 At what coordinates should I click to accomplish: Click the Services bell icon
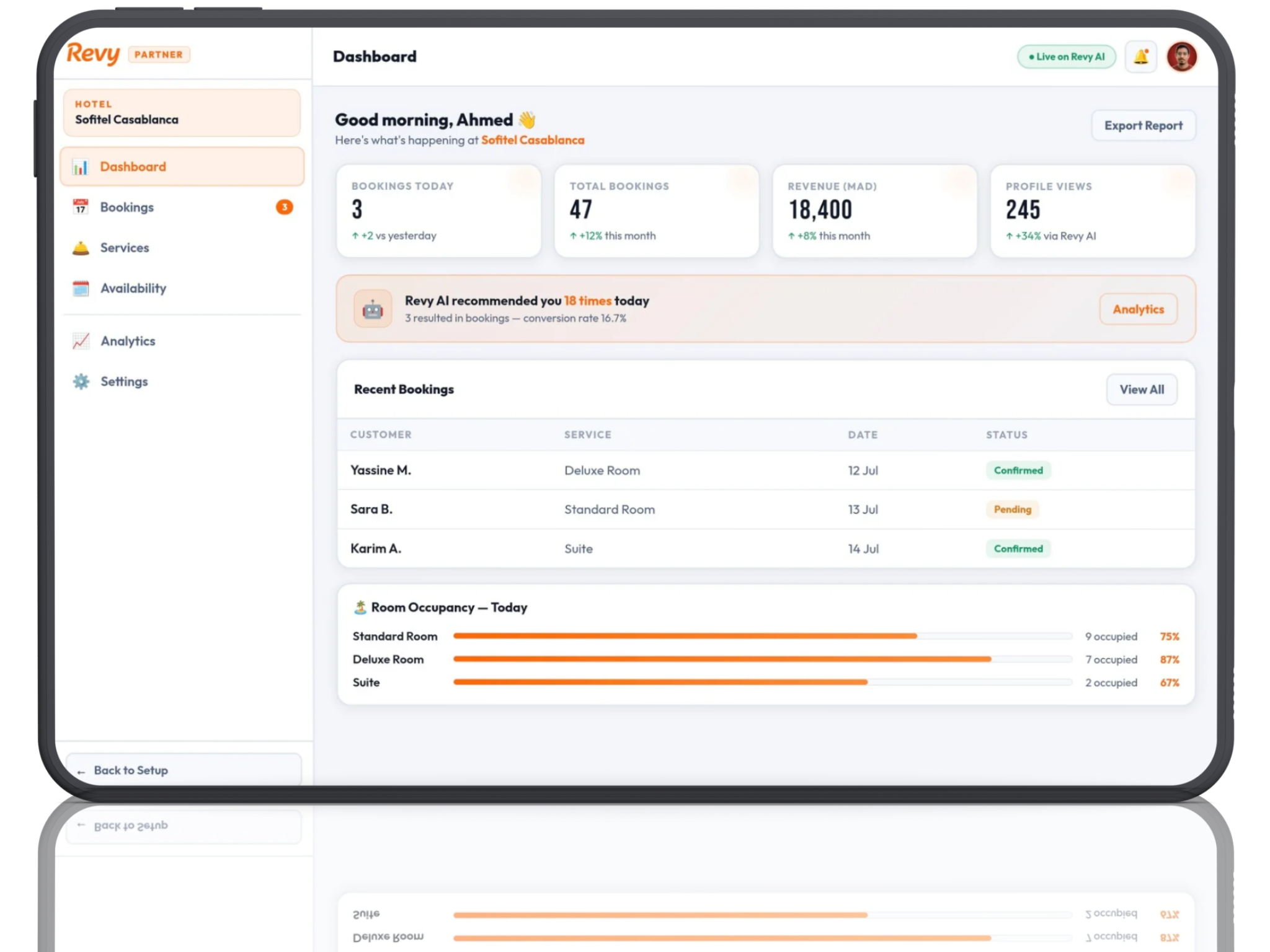(81, 248)
